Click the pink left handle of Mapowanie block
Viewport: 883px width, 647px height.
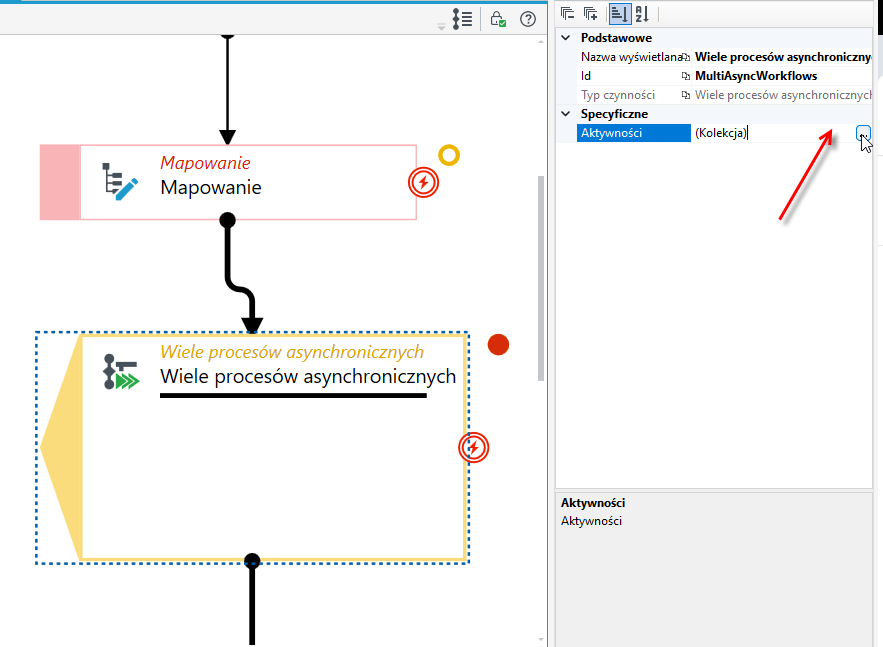pos(60,182)
